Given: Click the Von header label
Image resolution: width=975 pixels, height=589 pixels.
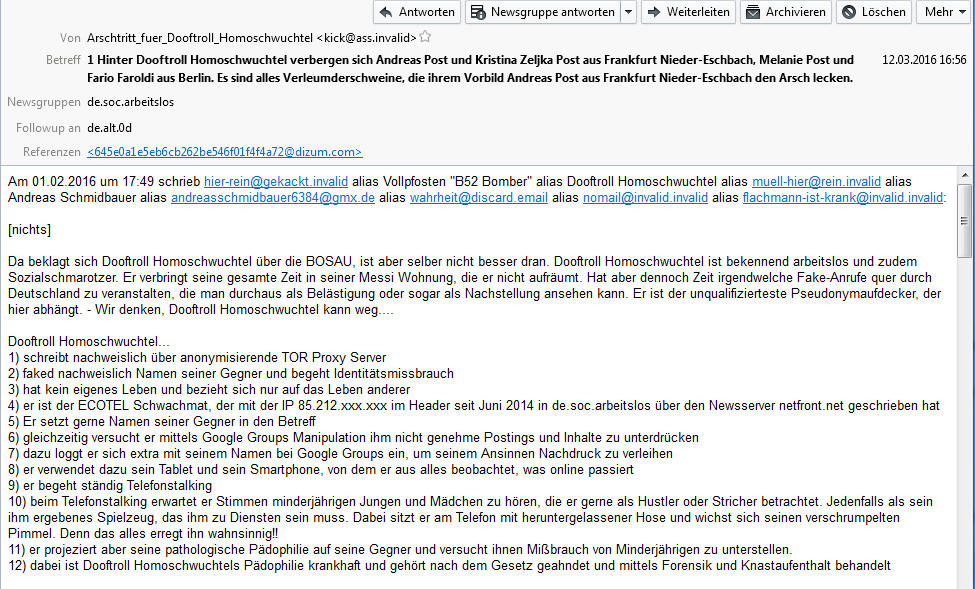Looking at the screenshot, I should [x=70, y=38].
